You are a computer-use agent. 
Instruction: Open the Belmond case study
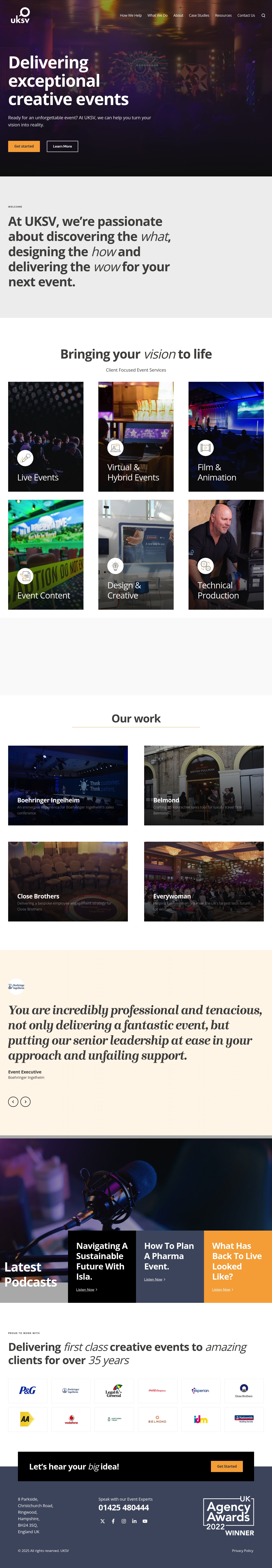(x=204, y=785)
